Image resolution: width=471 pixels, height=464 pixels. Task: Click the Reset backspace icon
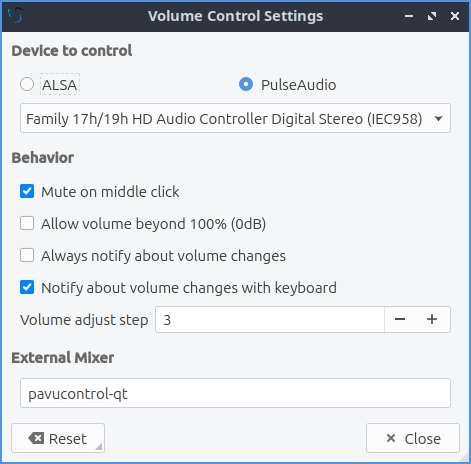click(36, 438)
